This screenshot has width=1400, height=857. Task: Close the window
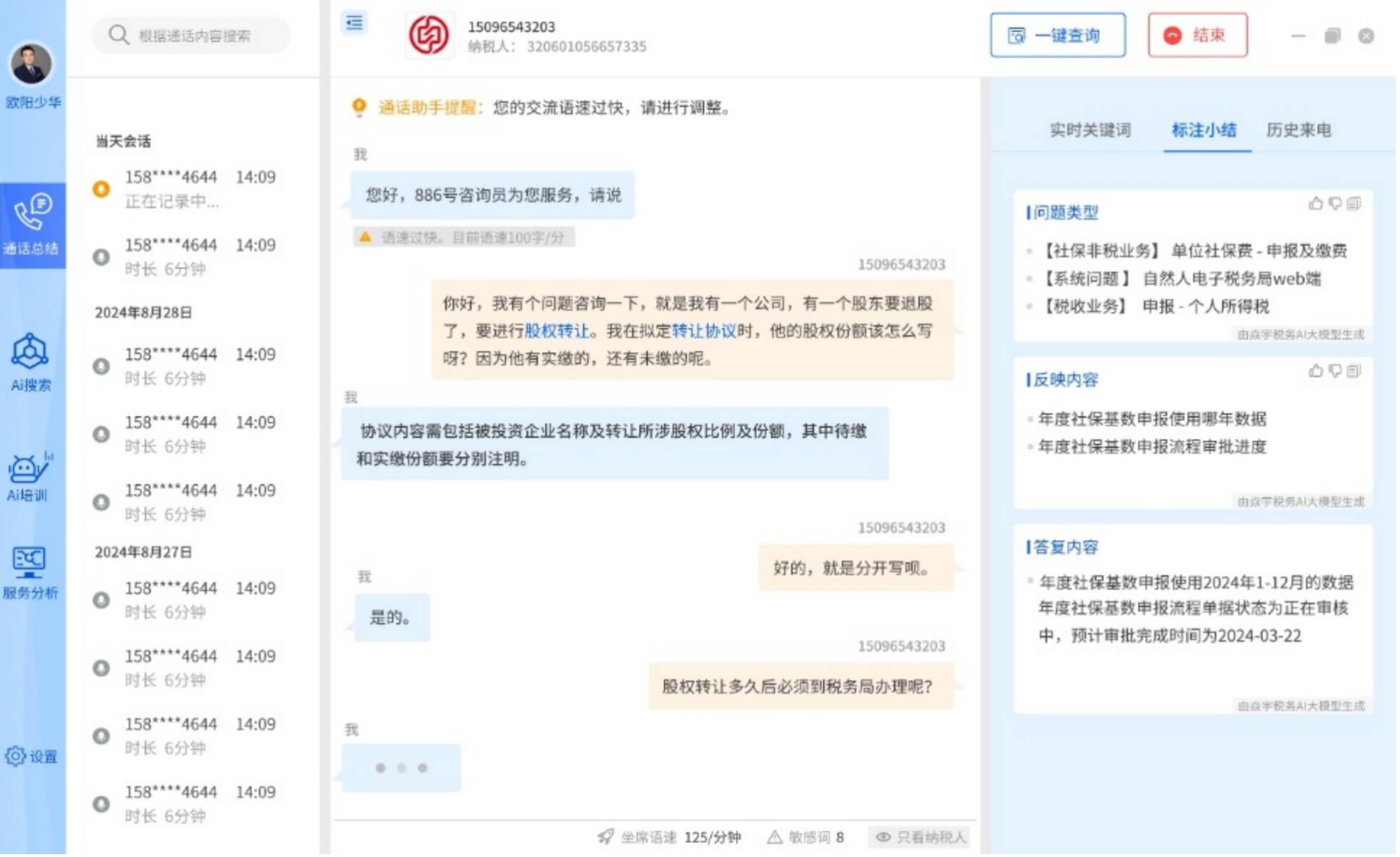click(x=1366, y=35)
